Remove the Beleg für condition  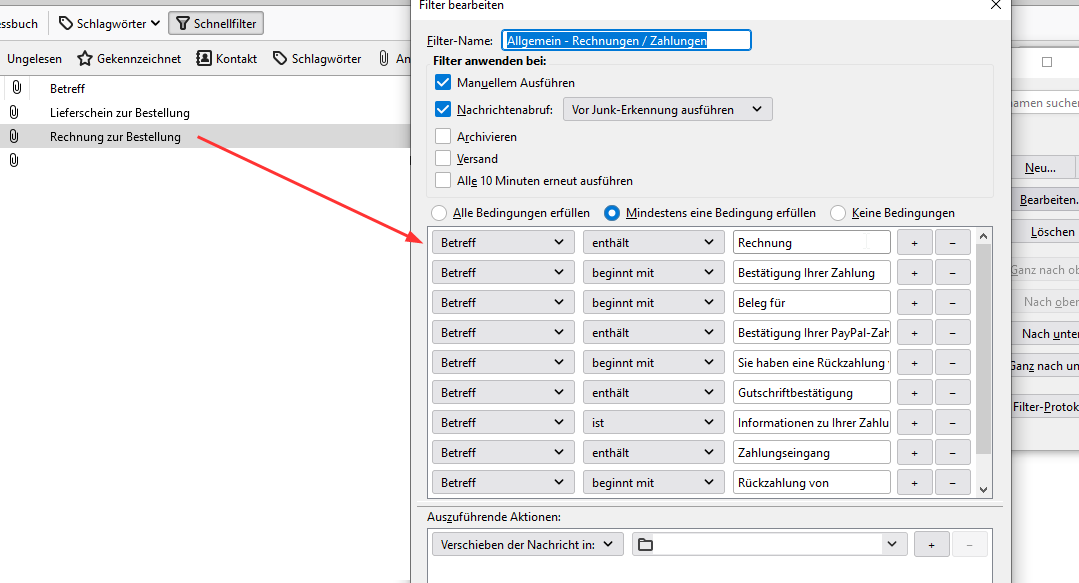click(952, 302)
